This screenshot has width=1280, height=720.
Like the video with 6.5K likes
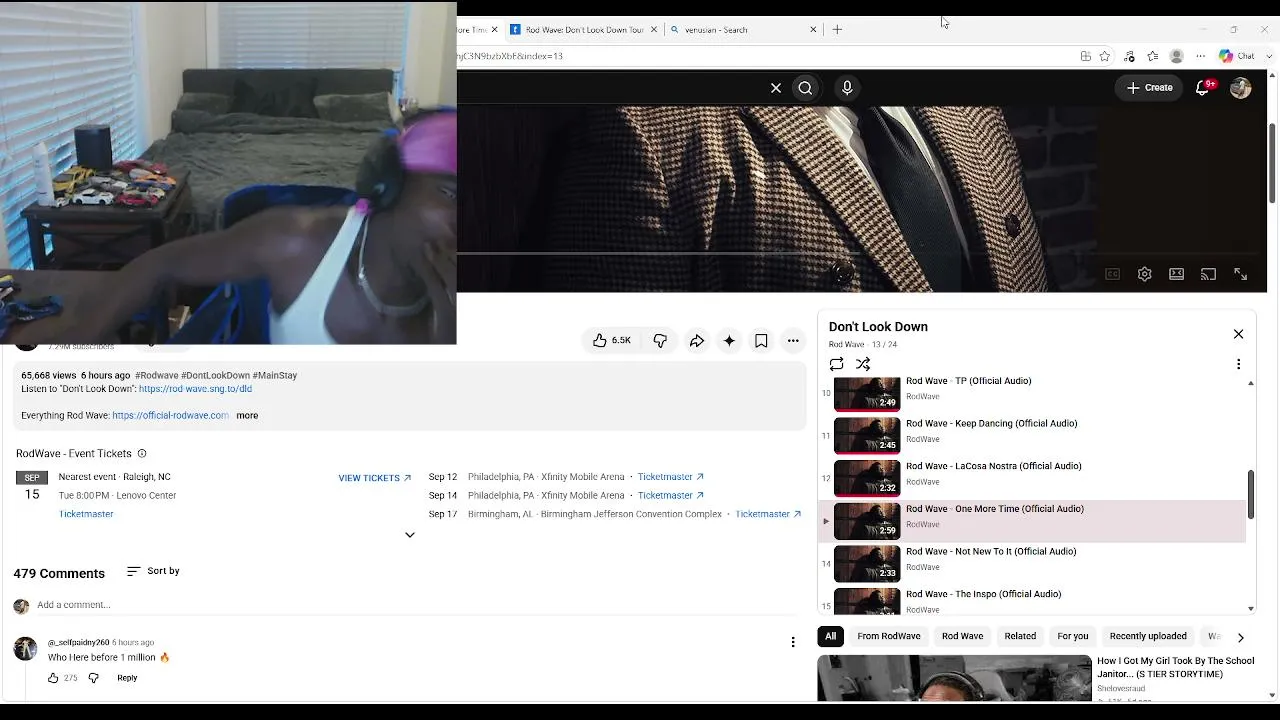(611, 341)
